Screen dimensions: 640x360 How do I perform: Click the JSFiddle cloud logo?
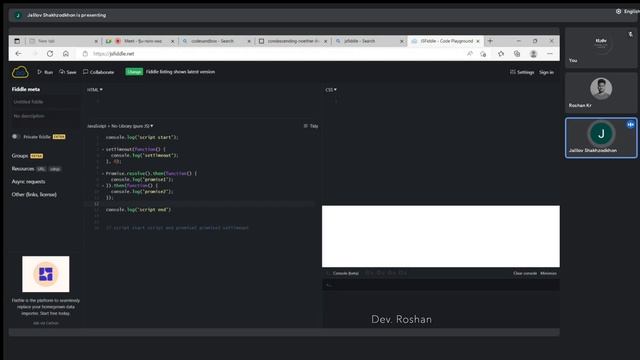click(x=20, y=72)
